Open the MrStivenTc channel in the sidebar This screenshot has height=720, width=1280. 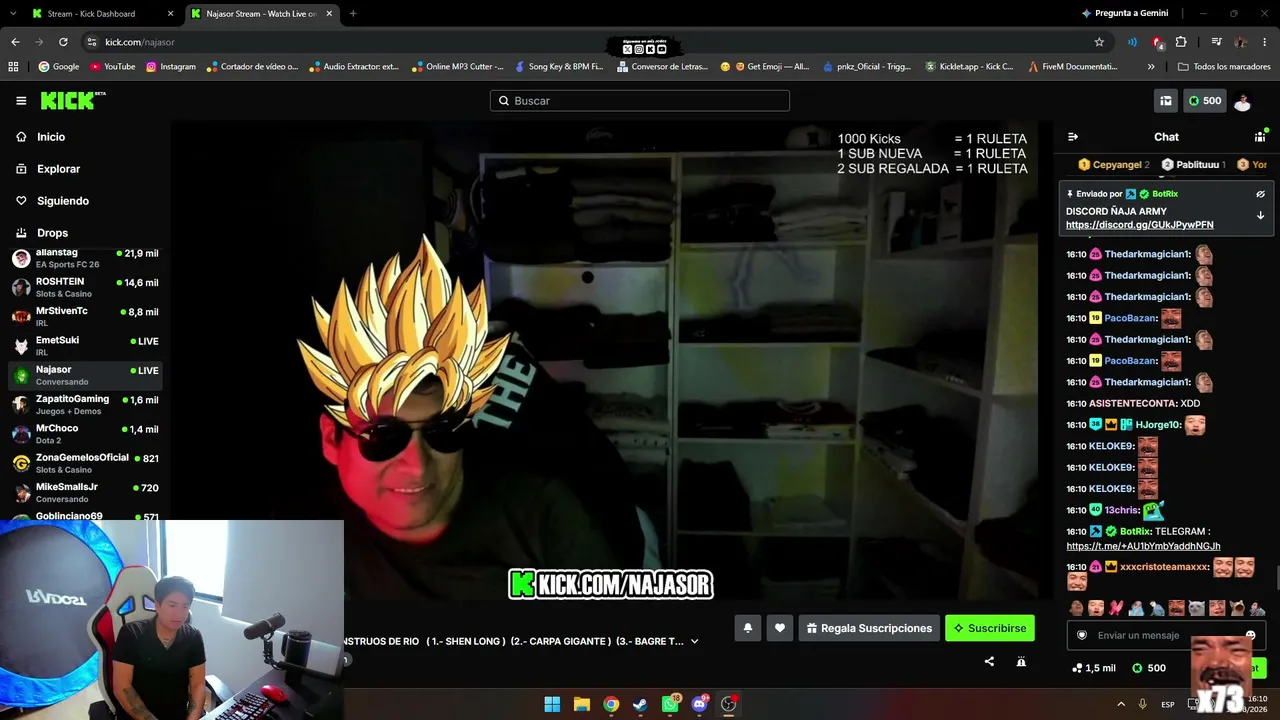(x=85, y=316)
